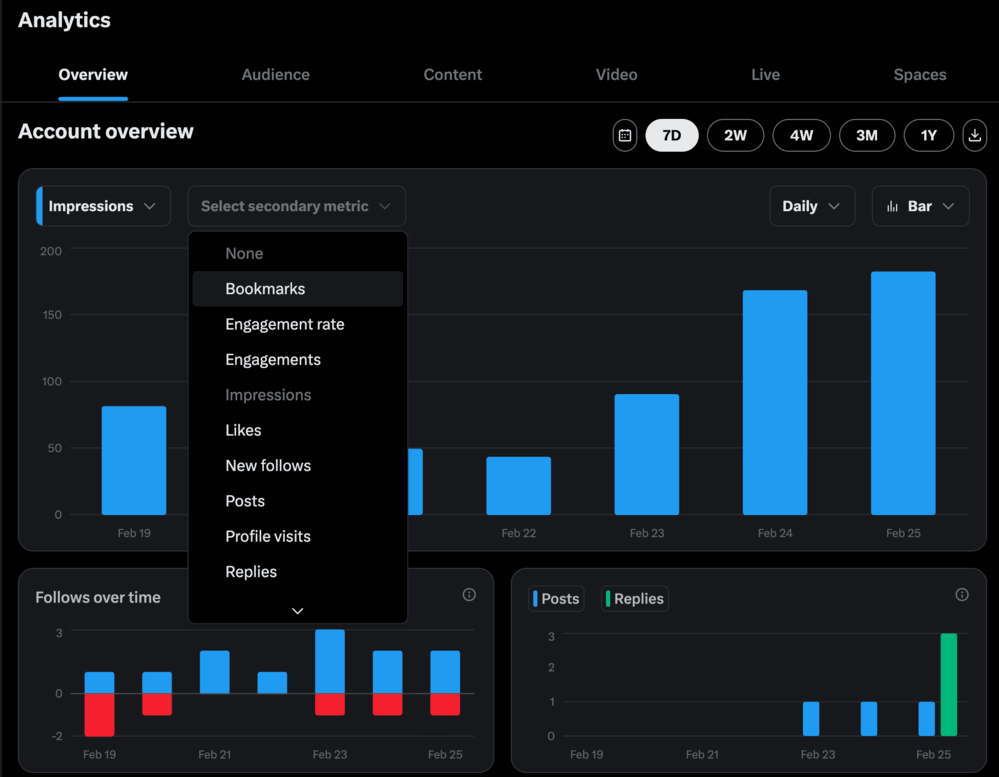Toggle the Replies series legend

tap(634, 599)
